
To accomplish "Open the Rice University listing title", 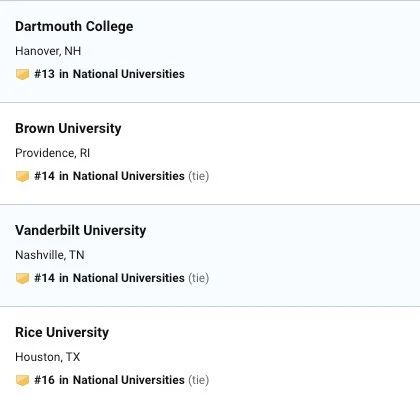I will coord(62,332).
